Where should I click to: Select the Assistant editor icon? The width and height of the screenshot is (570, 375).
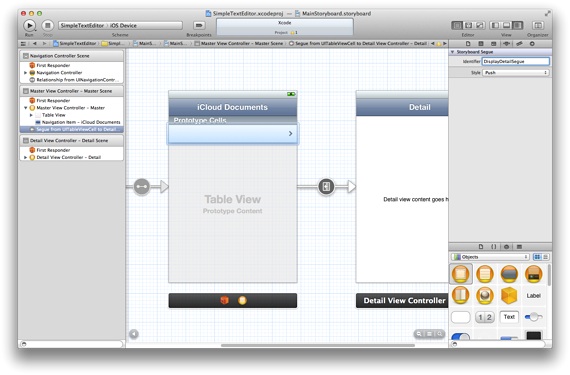pos(469,25)
